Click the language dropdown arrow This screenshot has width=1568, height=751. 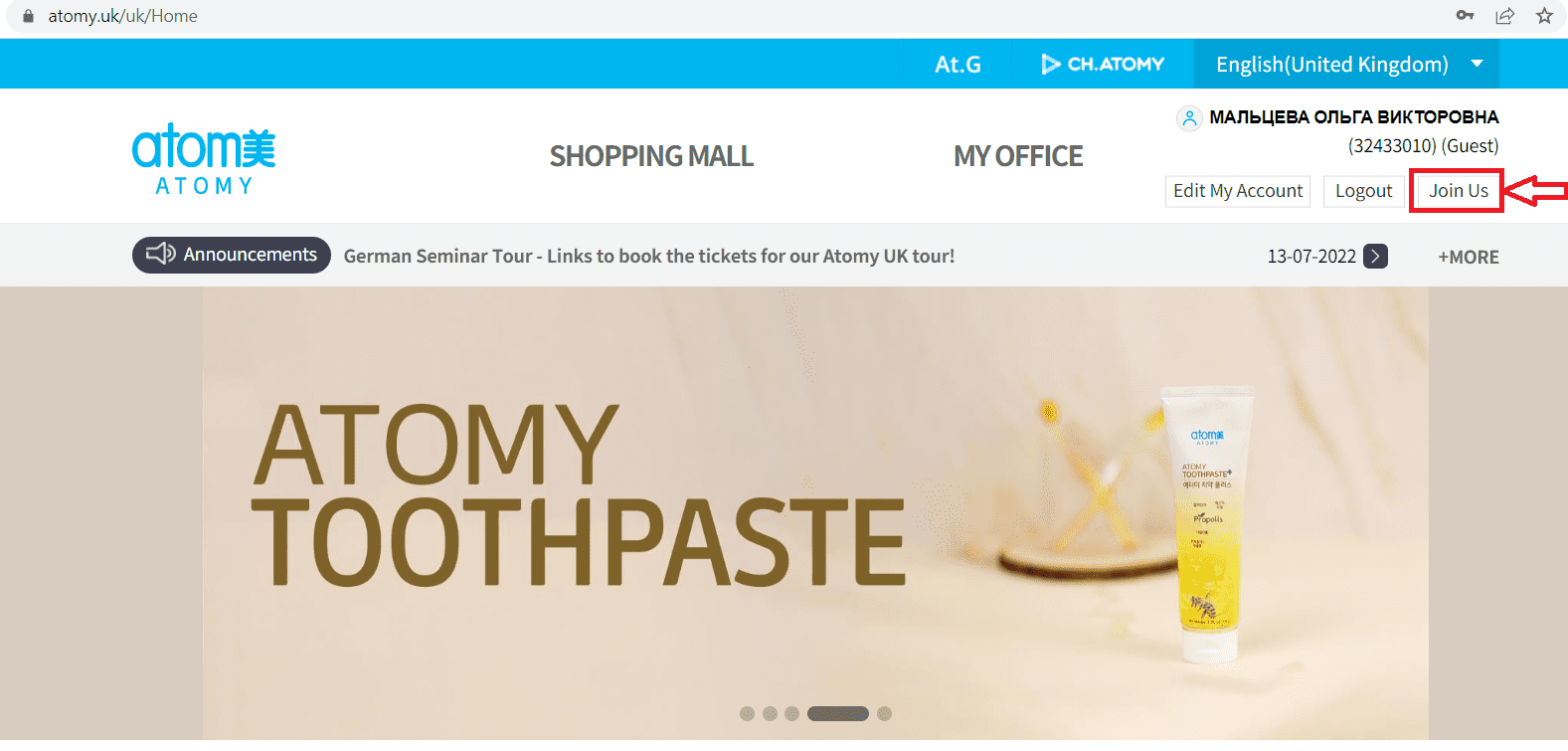[1478, 64]
